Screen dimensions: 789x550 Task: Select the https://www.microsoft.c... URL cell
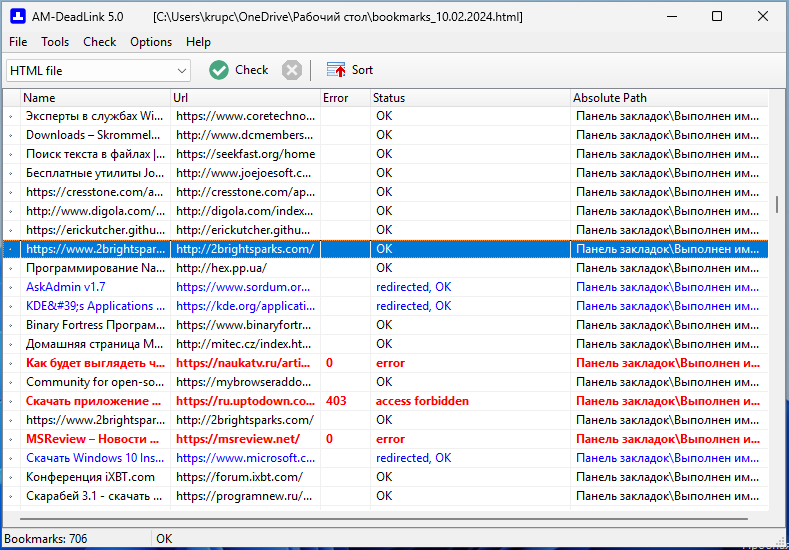[x=246, y=458]
